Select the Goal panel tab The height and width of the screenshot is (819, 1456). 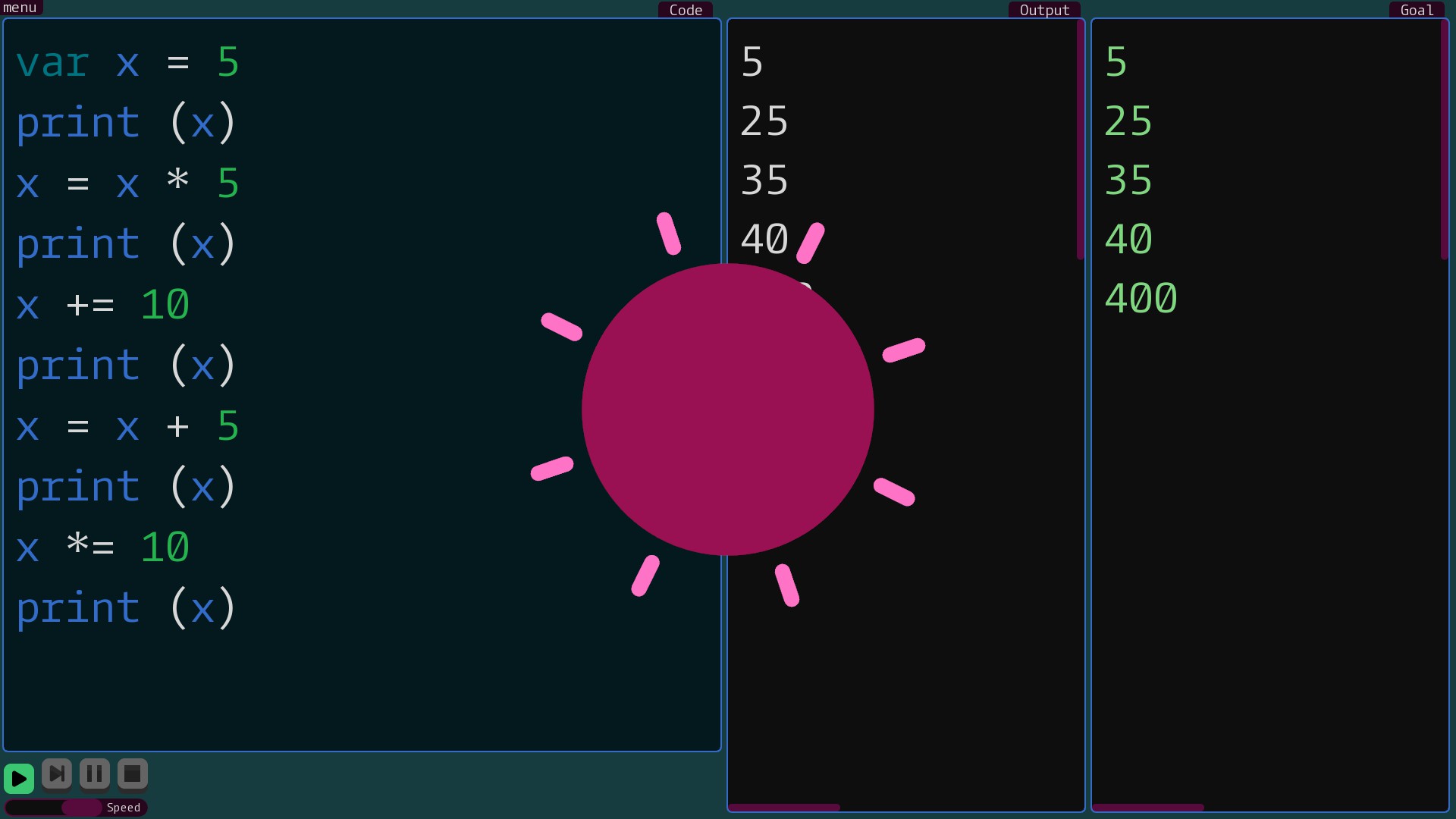(x=1416, y=10)
